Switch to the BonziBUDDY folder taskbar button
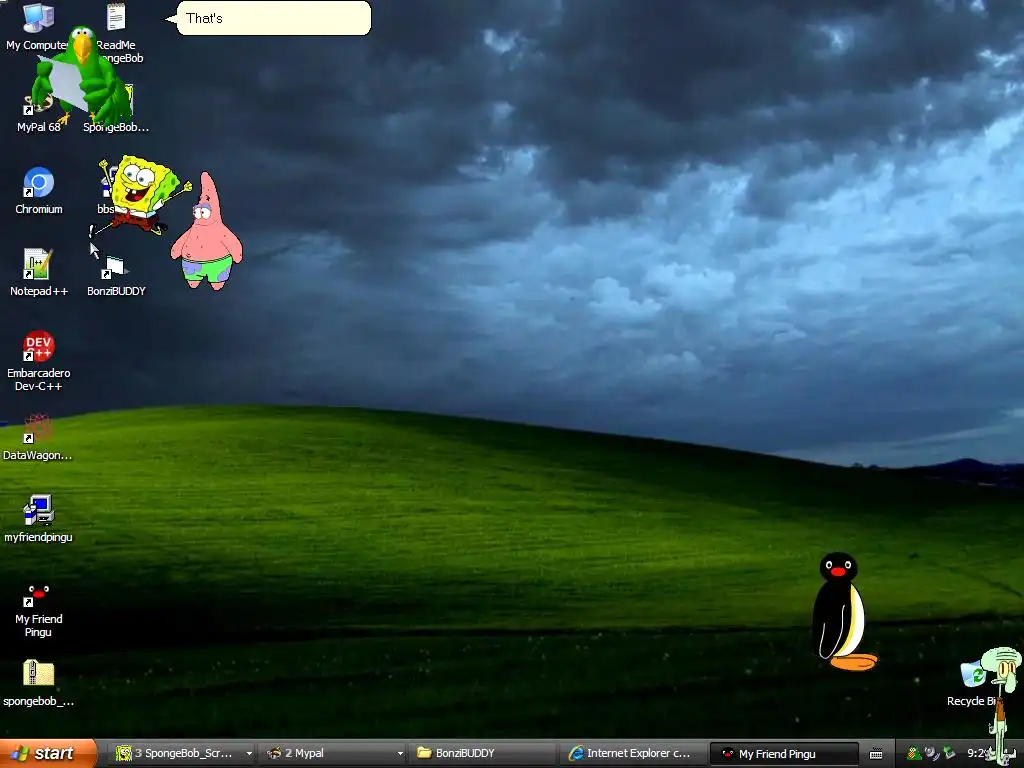 tap(482, 754)
